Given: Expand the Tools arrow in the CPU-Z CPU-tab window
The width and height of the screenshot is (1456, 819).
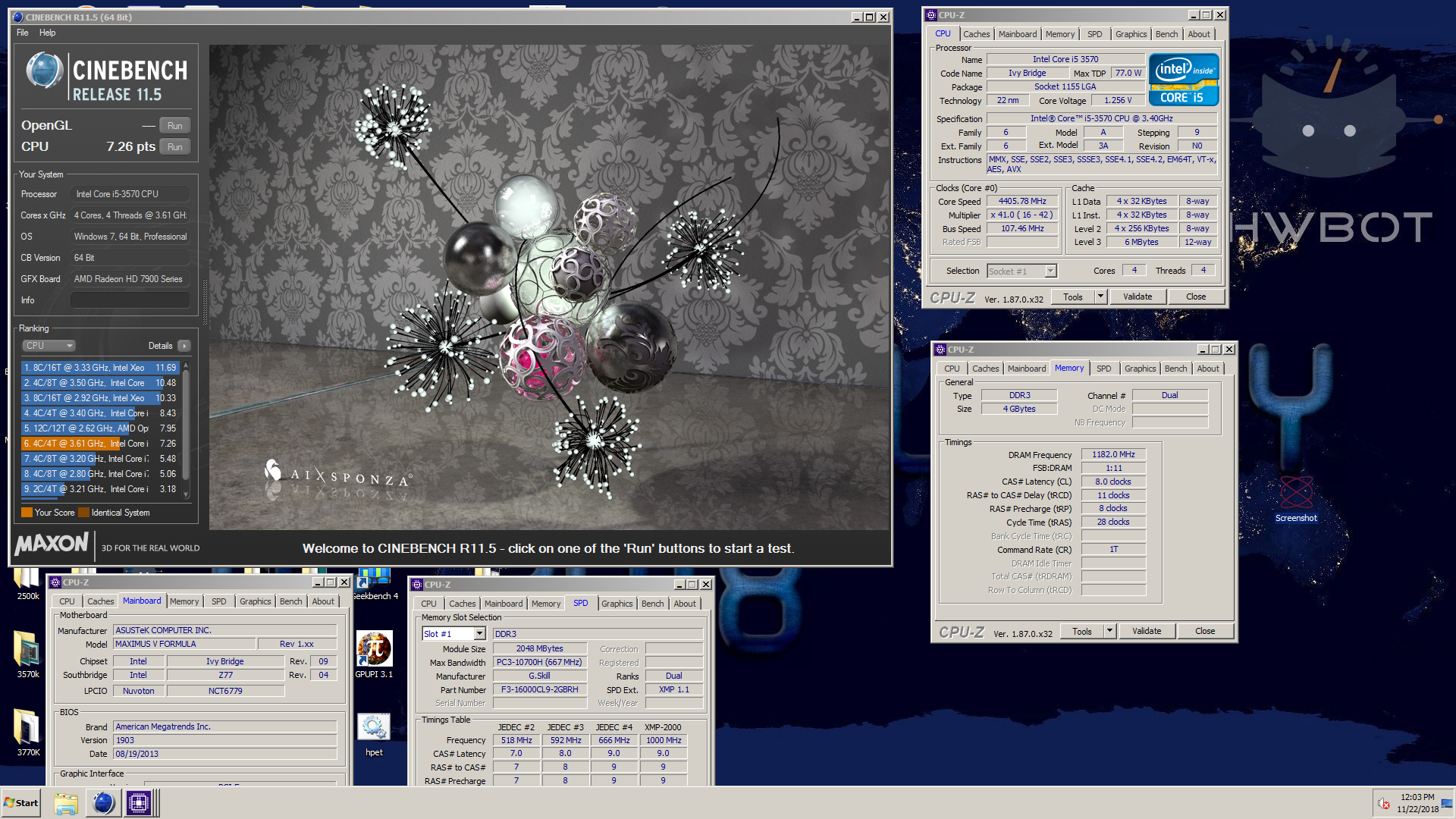Looking at the screenshot, I should [x=1100, y=297].
